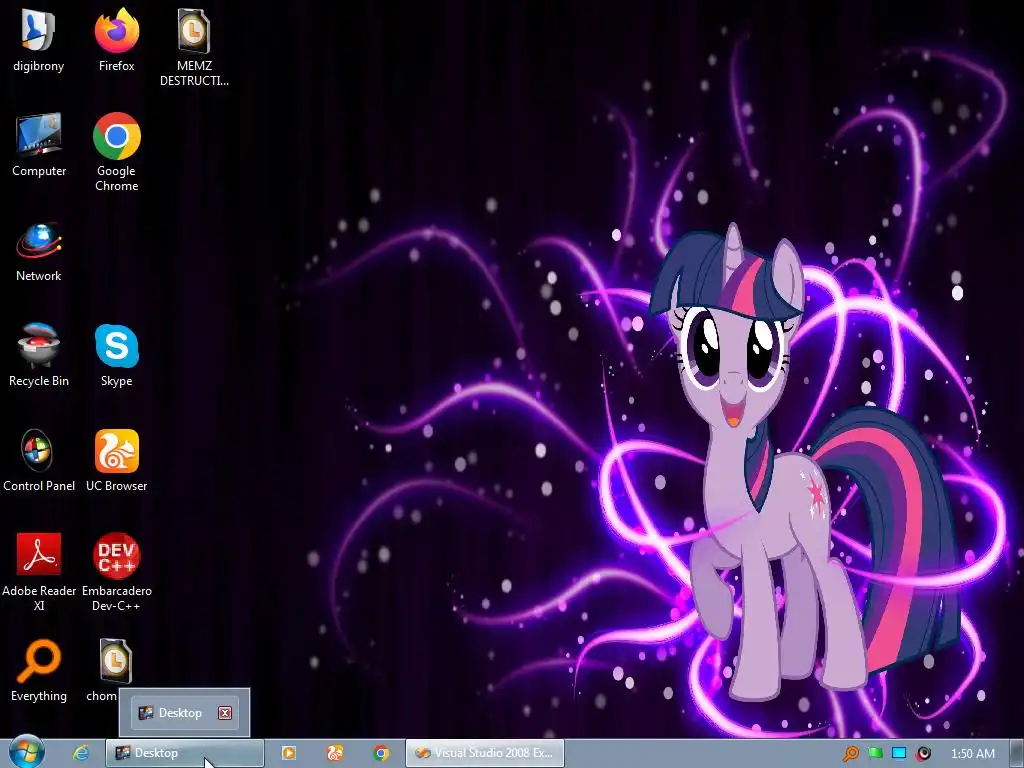
Task: Open the media player taskbar icon
Action: point(289,753)
